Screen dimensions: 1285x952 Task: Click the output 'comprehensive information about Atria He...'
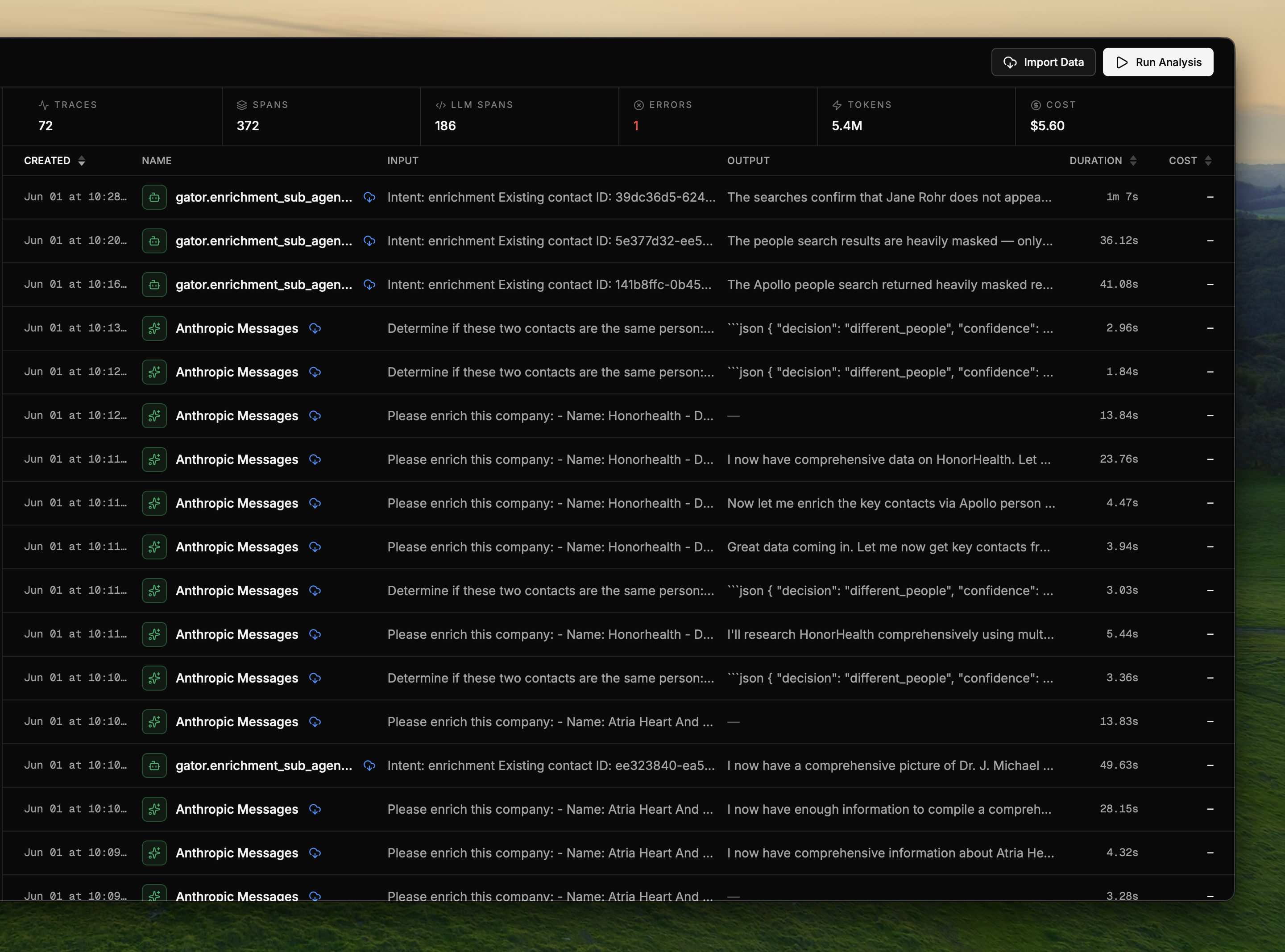pyautogui.click(x=890, y=853)
